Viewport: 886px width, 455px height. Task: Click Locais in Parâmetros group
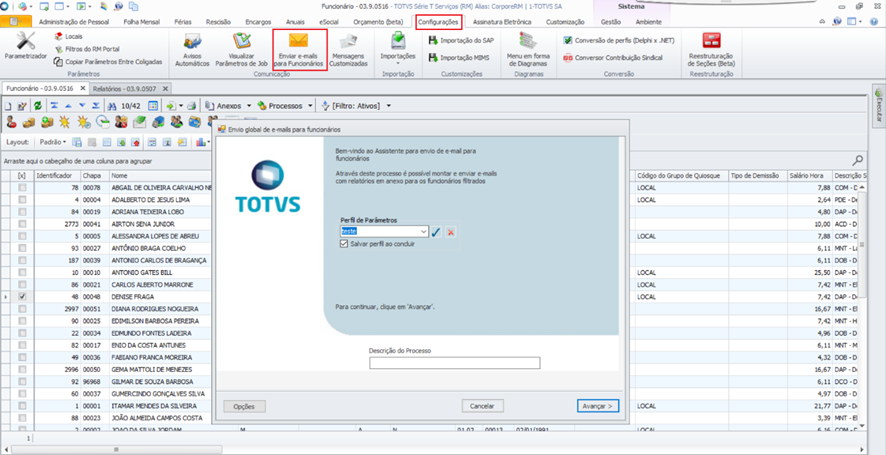pos(68,36)
